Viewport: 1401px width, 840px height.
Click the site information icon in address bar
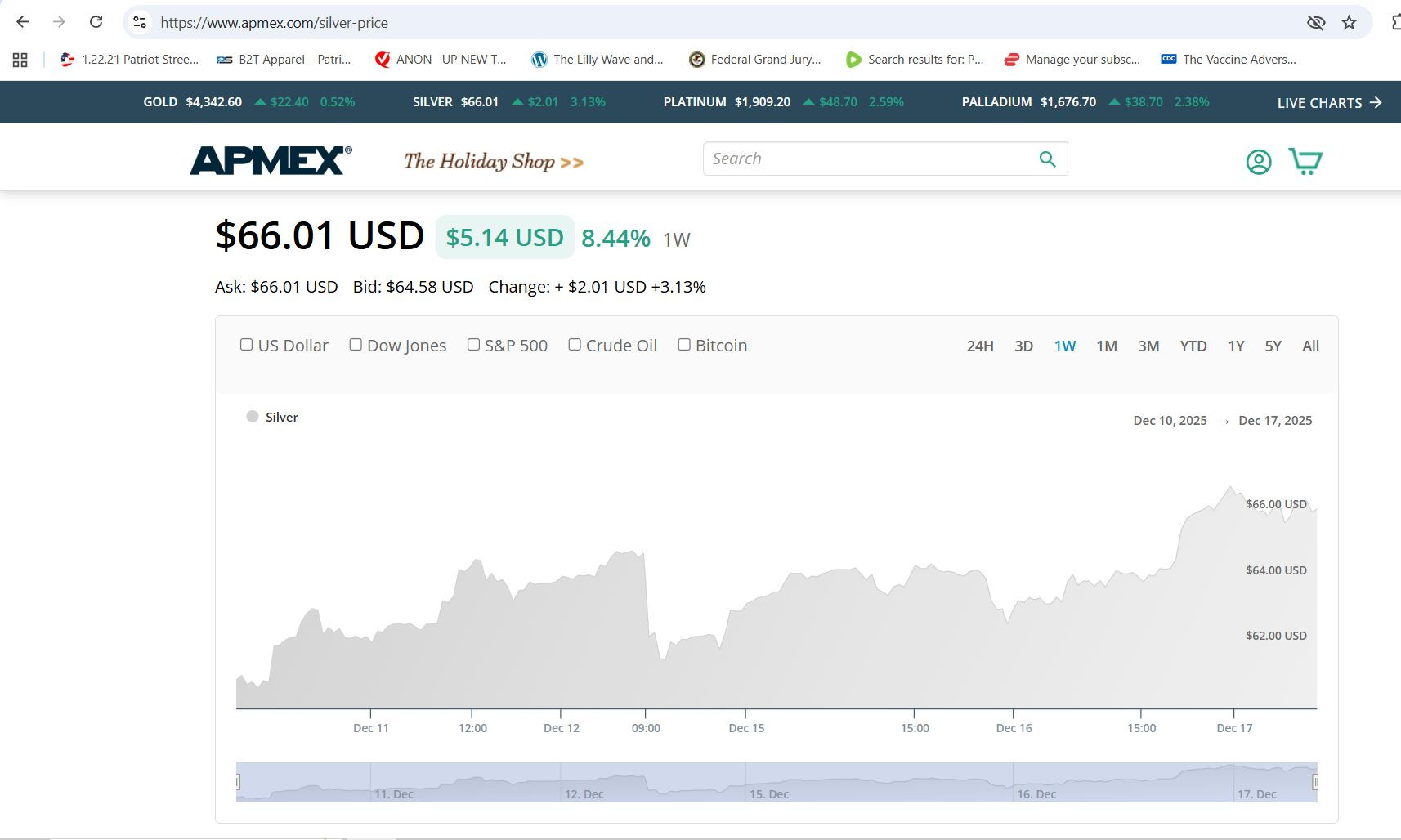coord(140,22)
